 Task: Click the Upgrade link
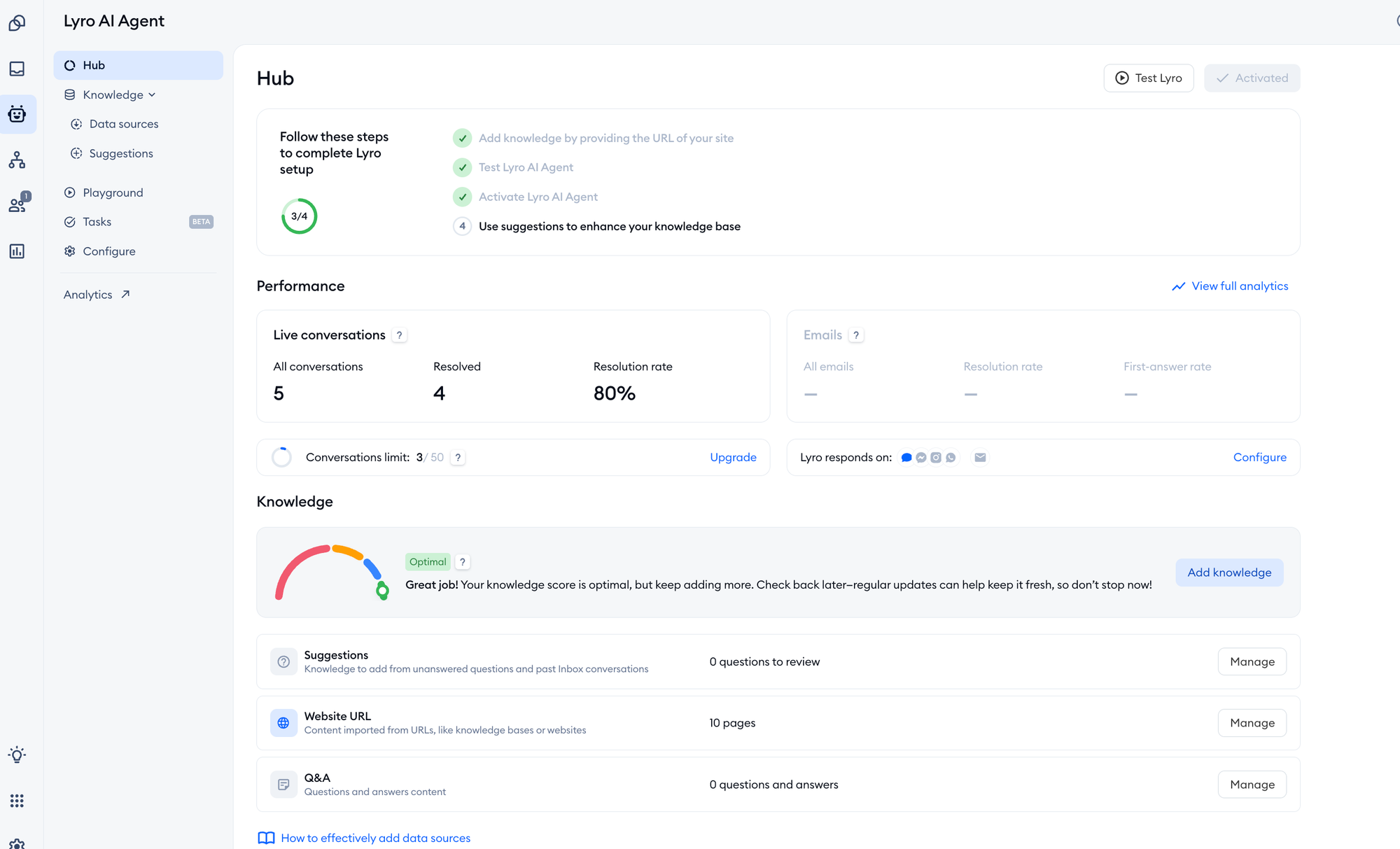[733, 458]
